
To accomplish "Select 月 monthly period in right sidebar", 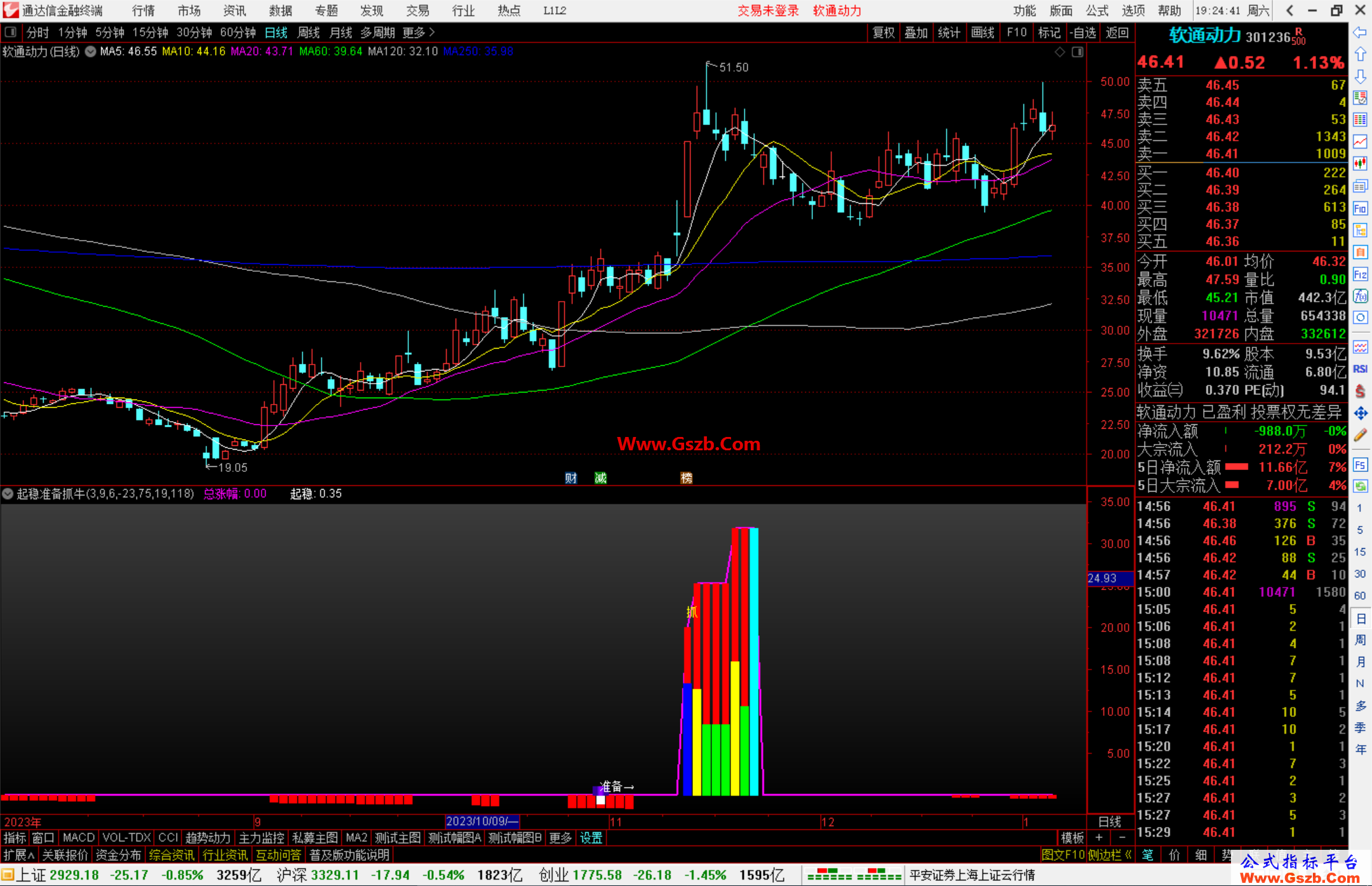I will click(x=1360, y=662).
